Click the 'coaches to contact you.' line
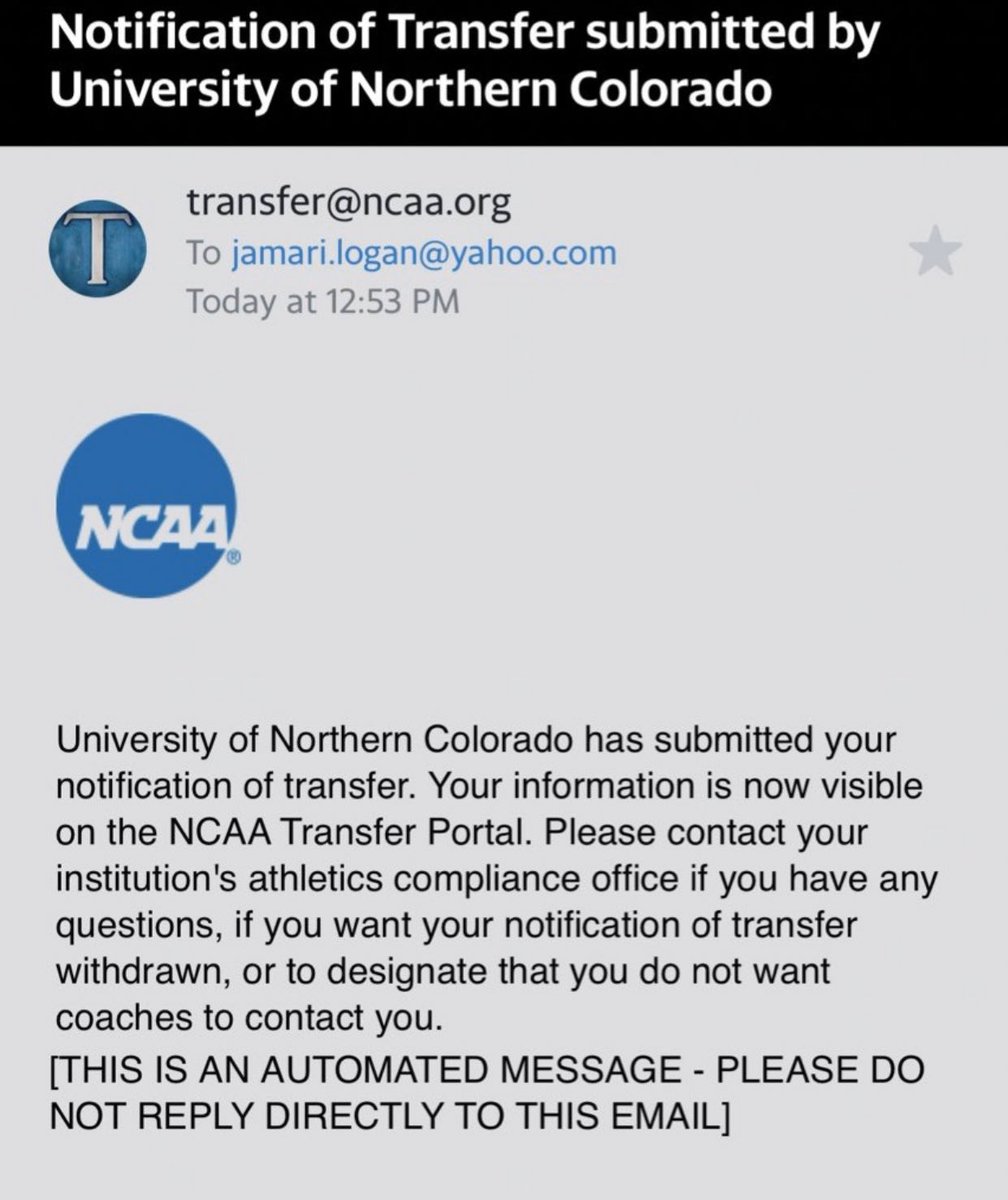 248,1016
